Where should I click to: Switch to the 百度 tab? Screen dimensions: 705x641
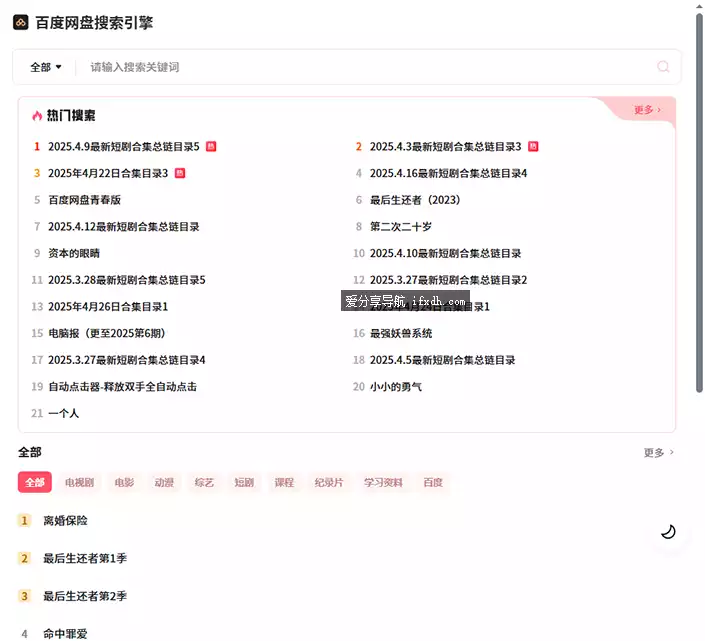(433, 482)
